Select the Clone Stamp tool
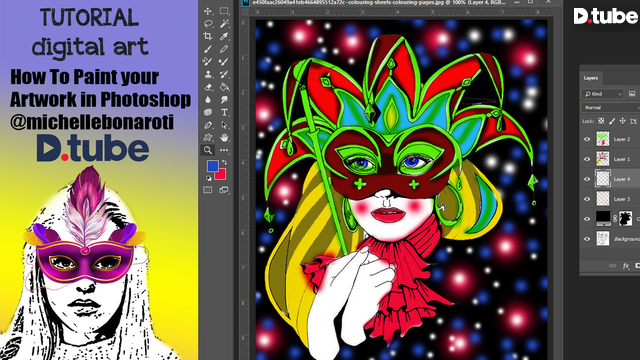 208,74
